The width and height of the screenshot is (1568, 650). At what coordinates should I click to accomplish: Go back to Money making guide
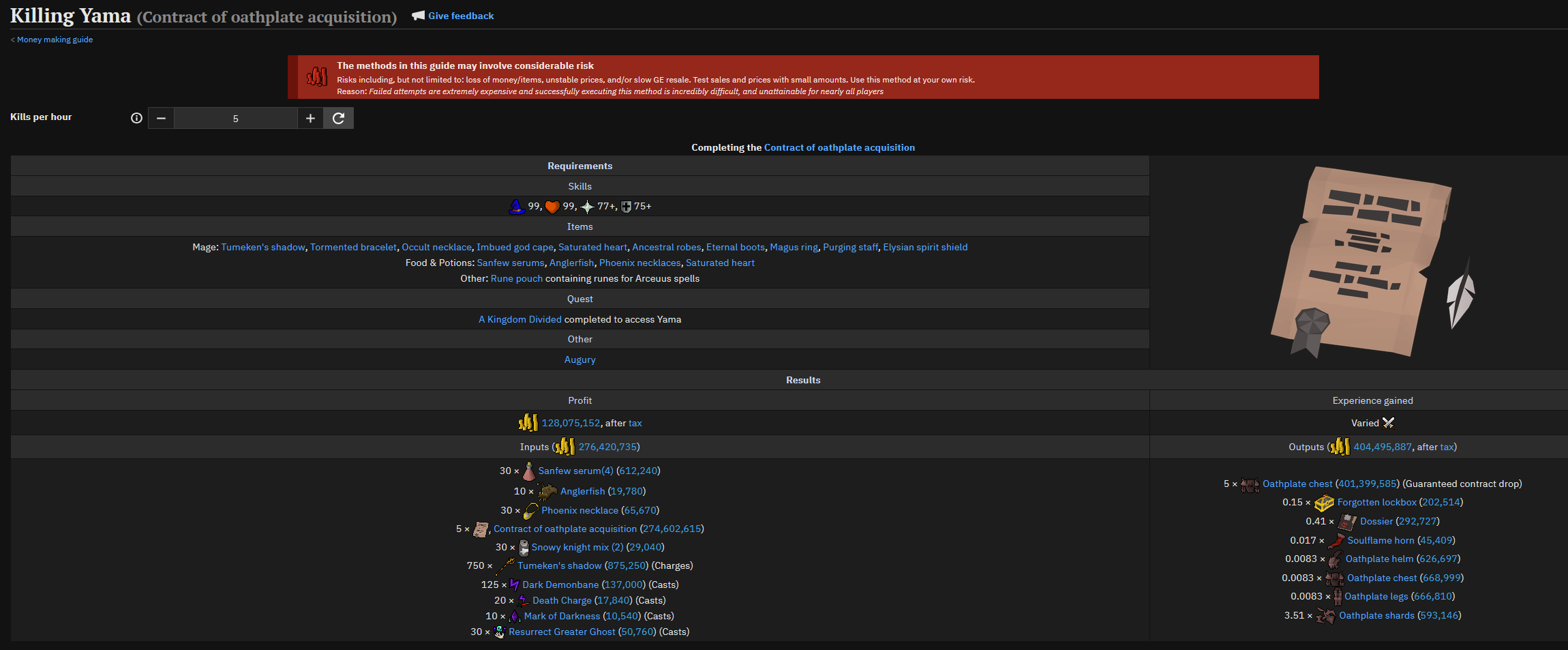click(55, 40)
